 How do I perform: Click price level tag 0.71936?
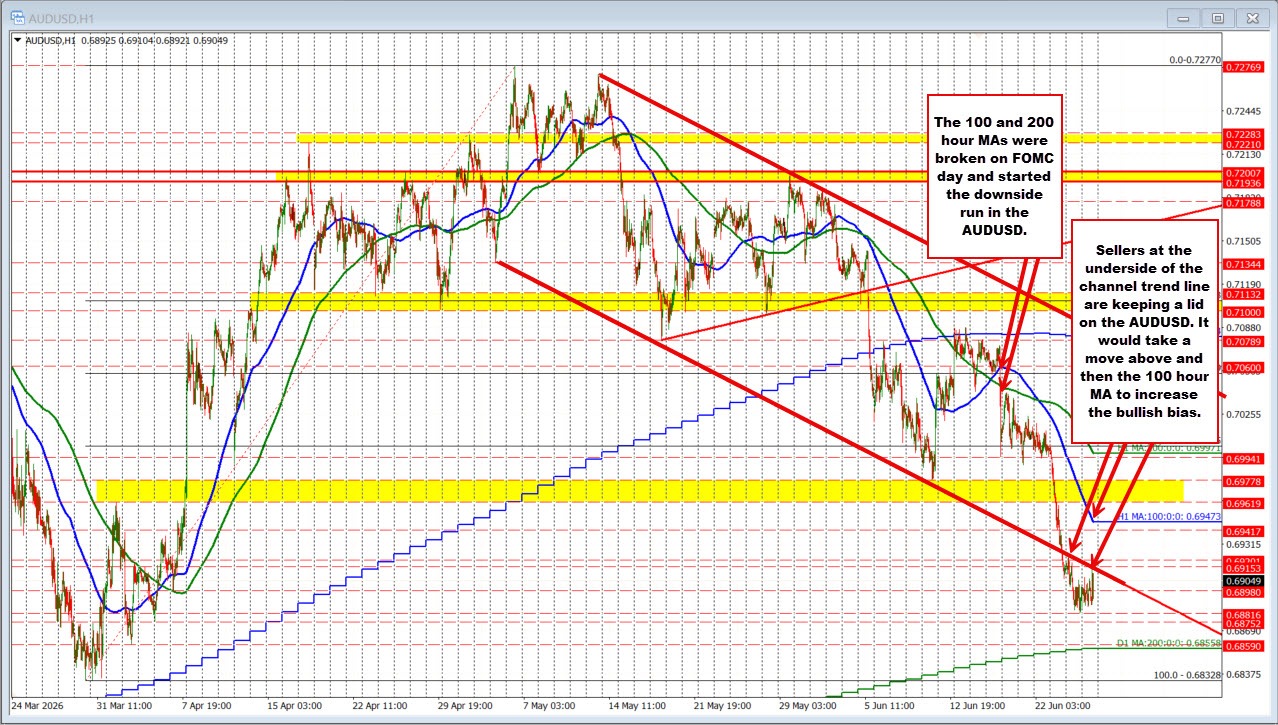[1242, 183]
